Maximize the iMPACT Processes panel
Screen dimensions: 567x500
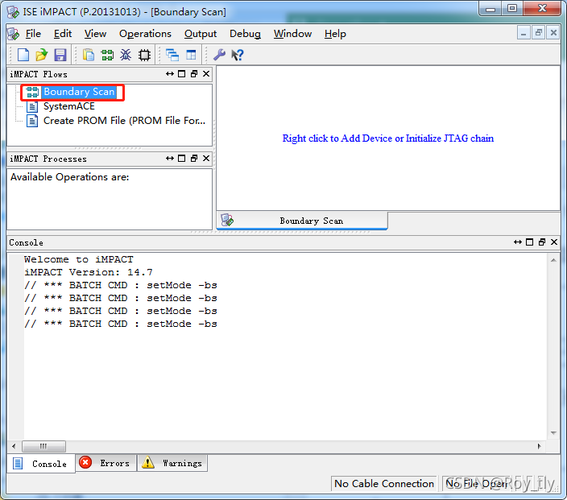tap(182, 158)
